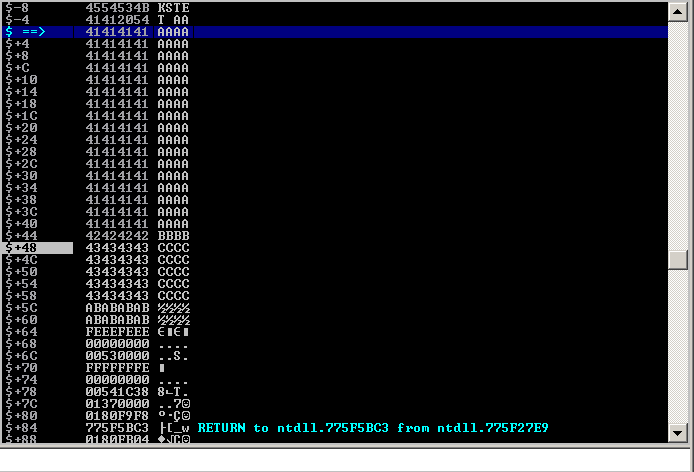Select the 00530000 value at $+6C
694x472 pixels.
(117, 356)
